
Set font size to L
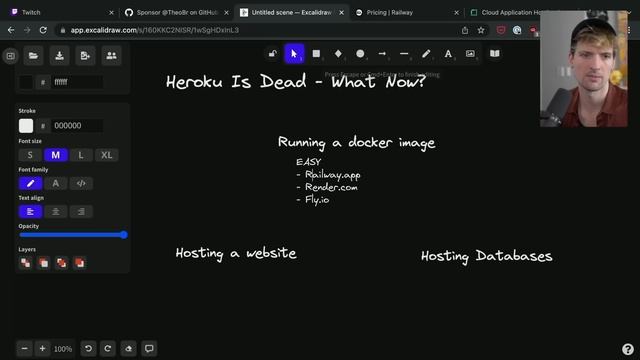pyautogui.click(x=81, y=155)
